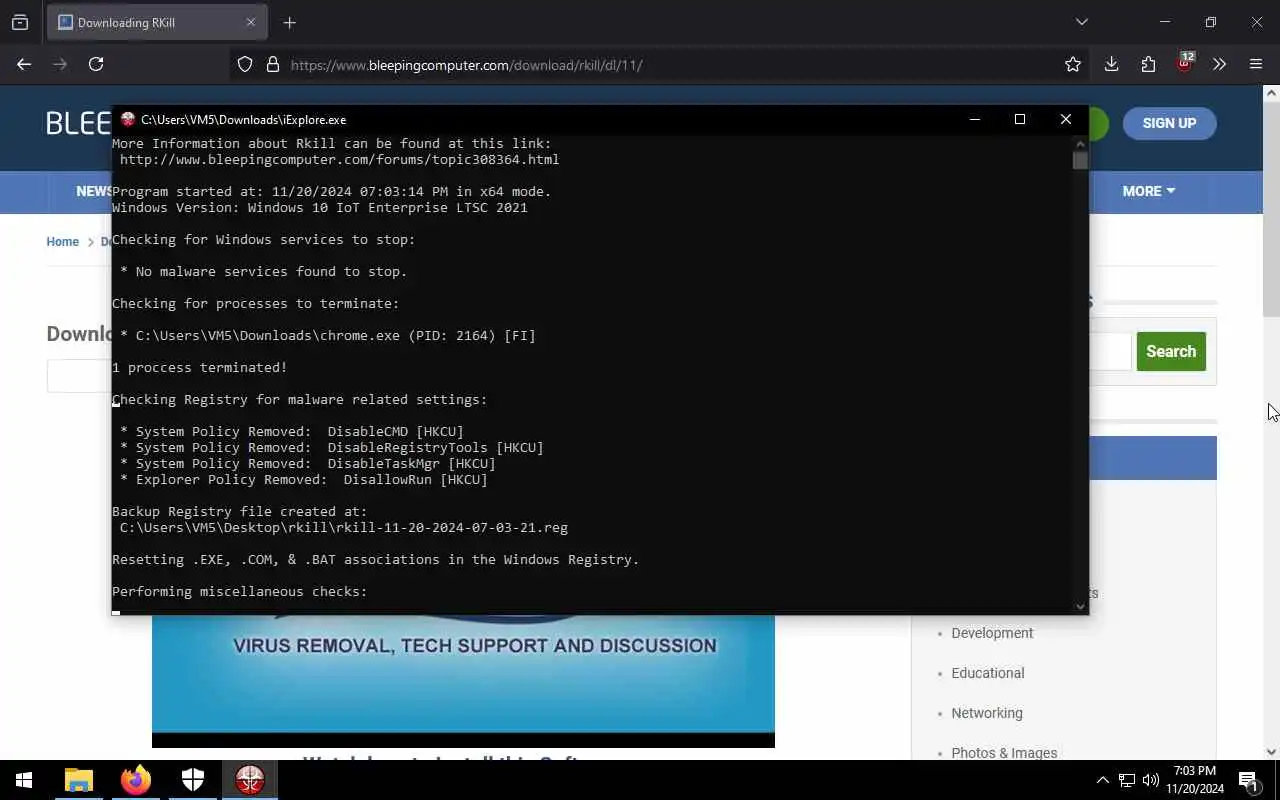The image size is (1280, 800).
Task: Click the backup .reg file path
Action: pyautogui.click(x=344, y=528)
